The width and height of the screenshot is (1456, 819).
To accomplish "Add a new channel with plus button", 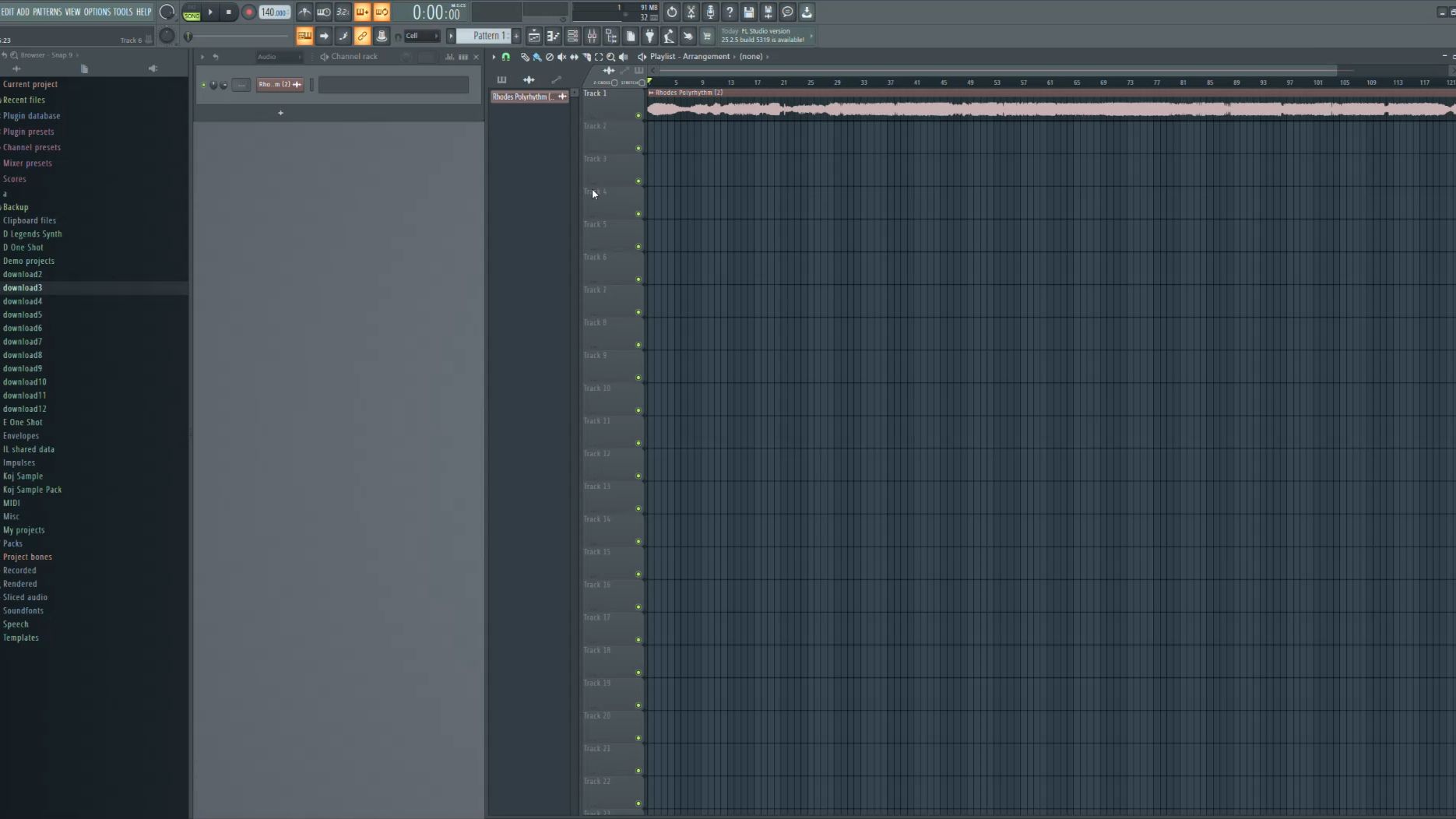I will point(281,113).
